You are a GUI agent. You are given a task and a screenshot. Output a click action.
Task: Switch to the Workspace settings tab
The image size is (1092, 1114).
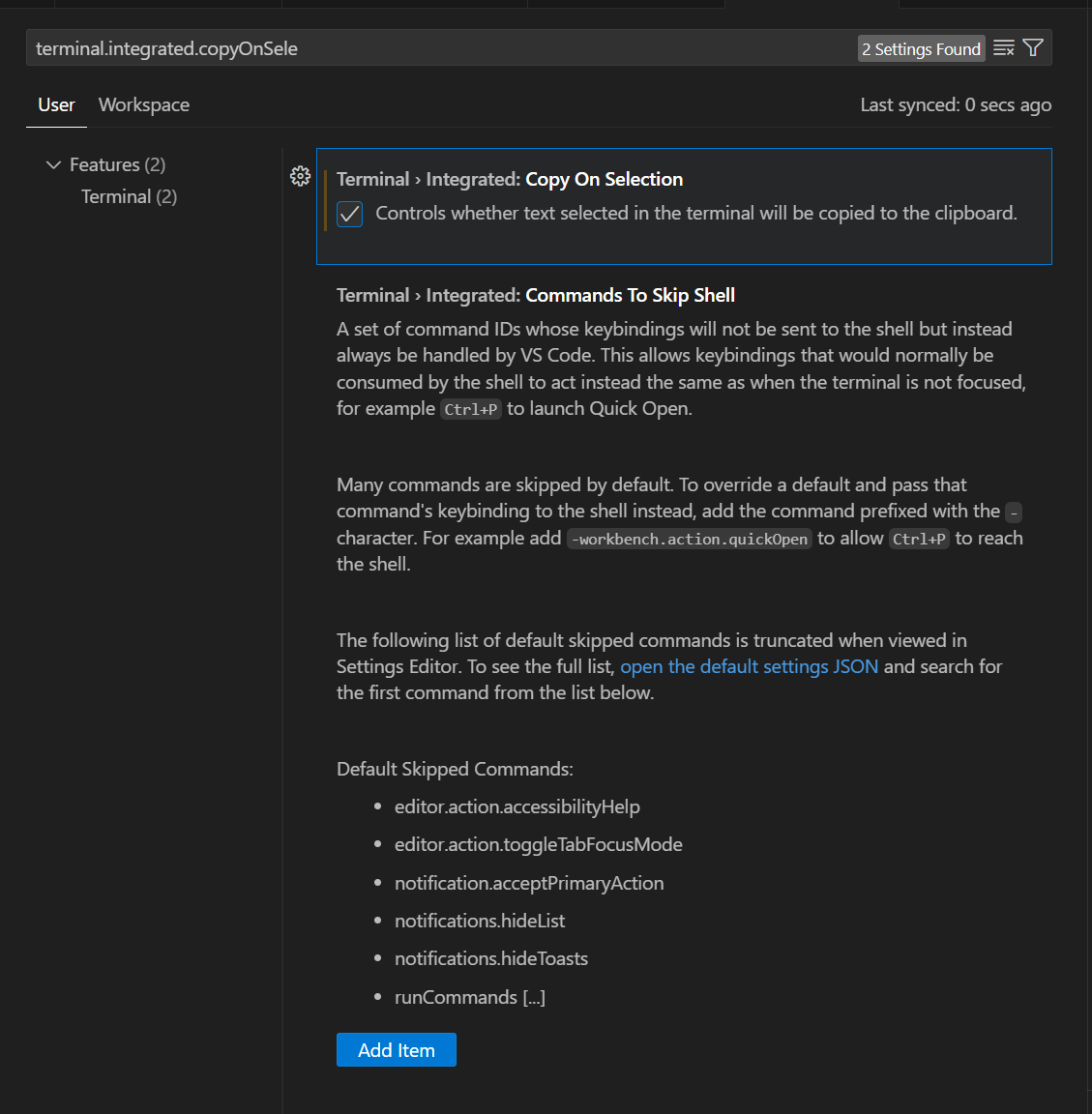(x=144, y=105)
